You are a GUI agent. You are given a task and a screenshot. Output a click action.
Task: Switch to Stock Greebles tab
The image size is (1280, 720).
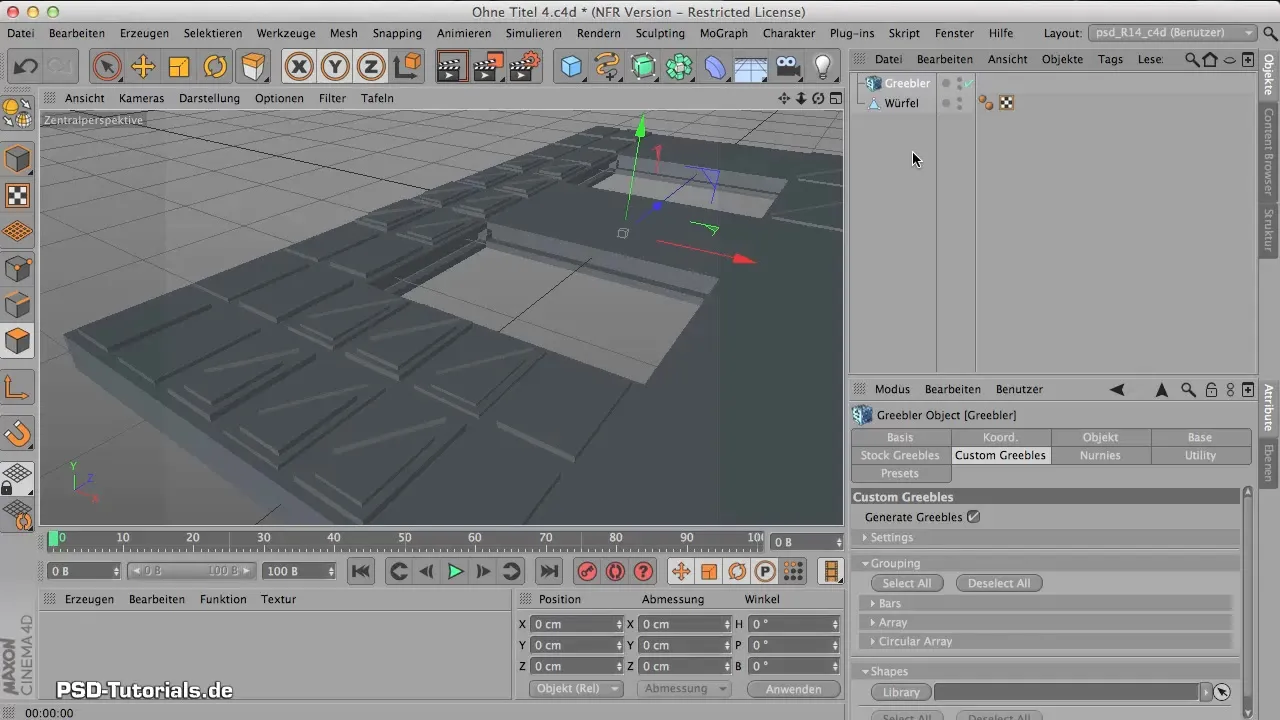[x=900, y=455]
